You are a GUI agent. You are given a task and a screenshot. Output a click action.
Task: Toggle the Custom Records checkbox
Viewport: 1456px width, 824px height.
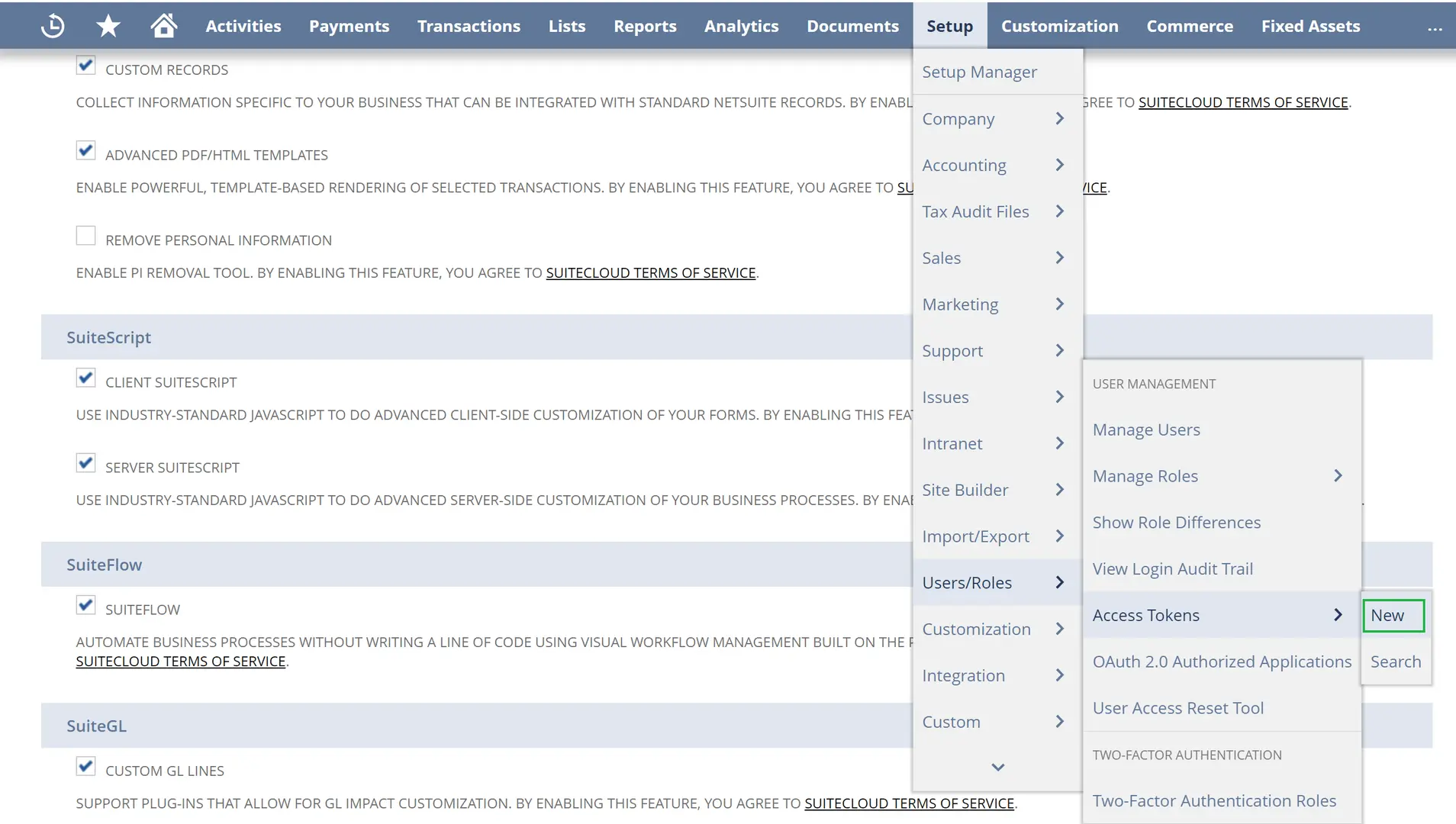point(85,66)
